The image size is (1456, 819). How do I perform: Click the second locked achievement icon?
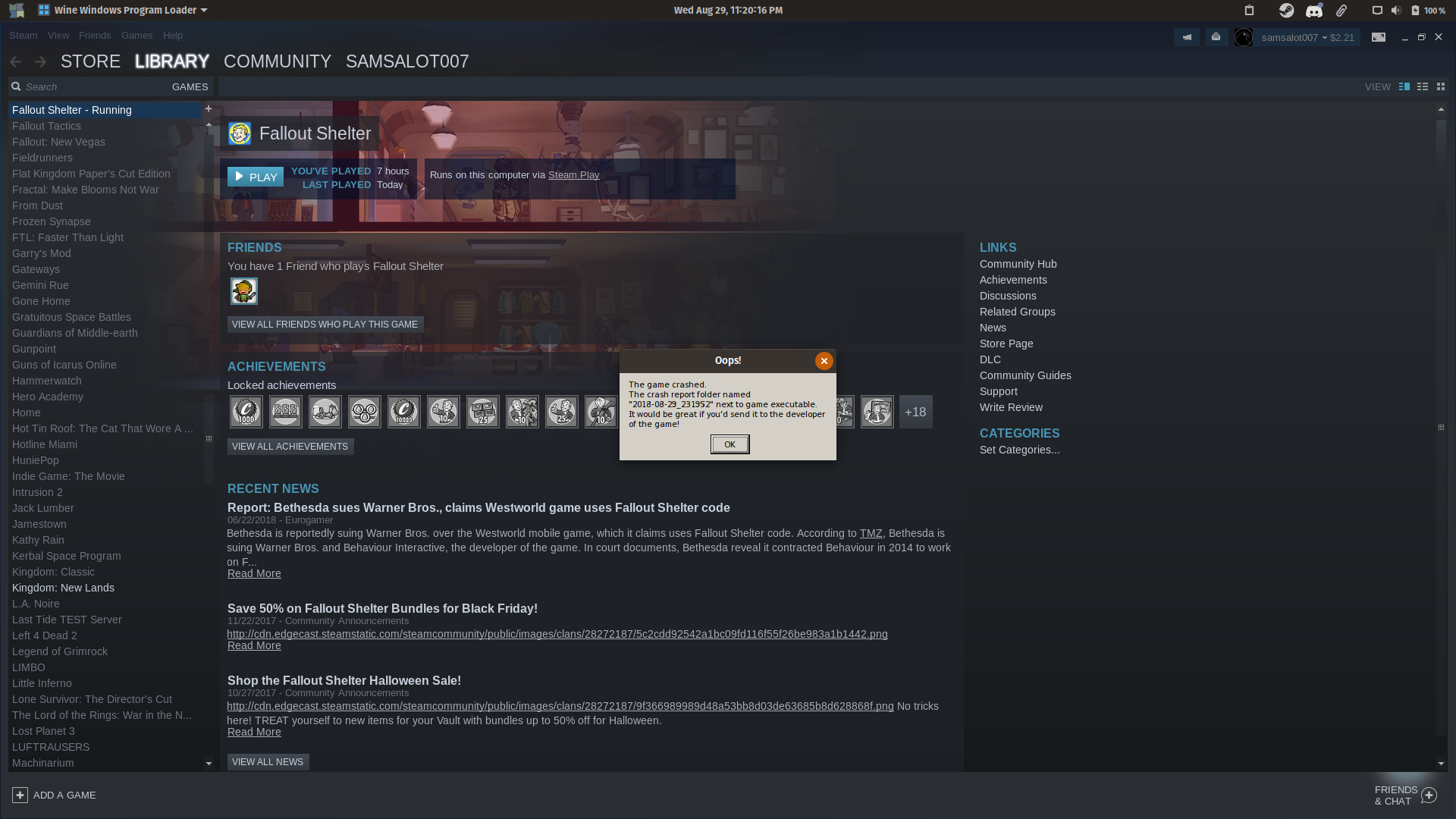[x=286, y=412]
